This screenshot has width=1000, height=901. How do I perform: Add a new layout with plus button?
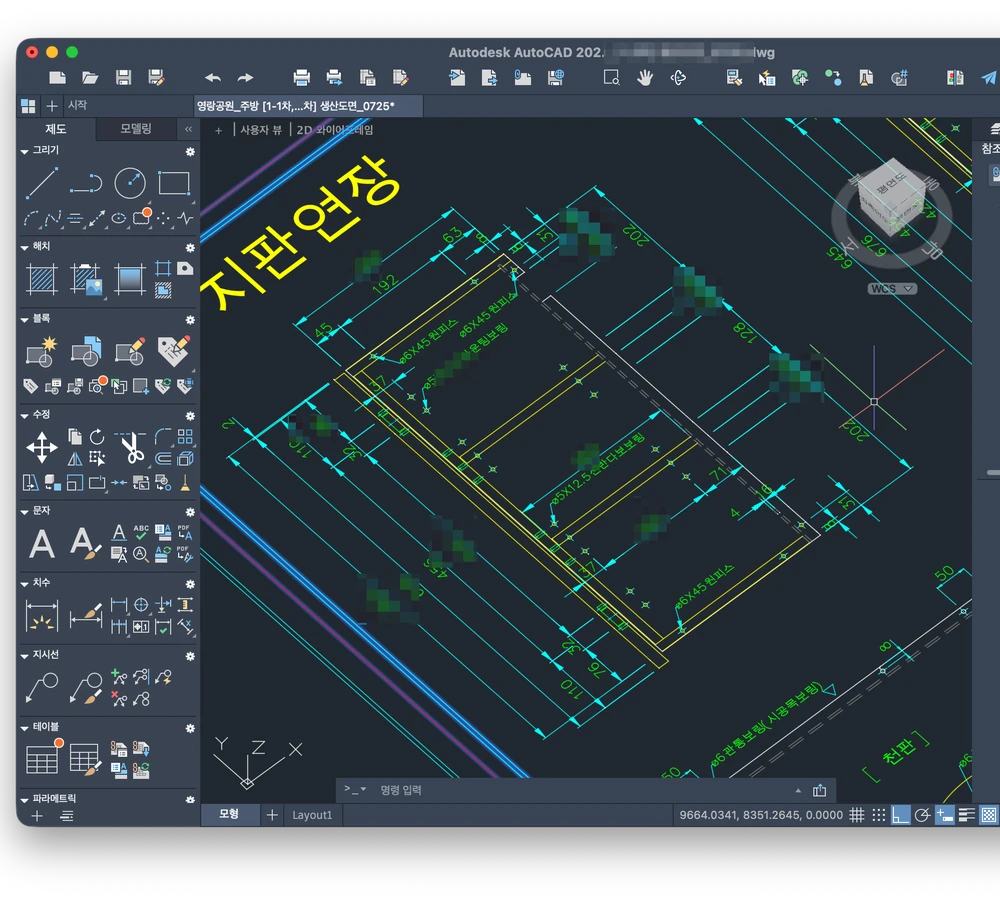pyautogui.click(x=272, y=815)
